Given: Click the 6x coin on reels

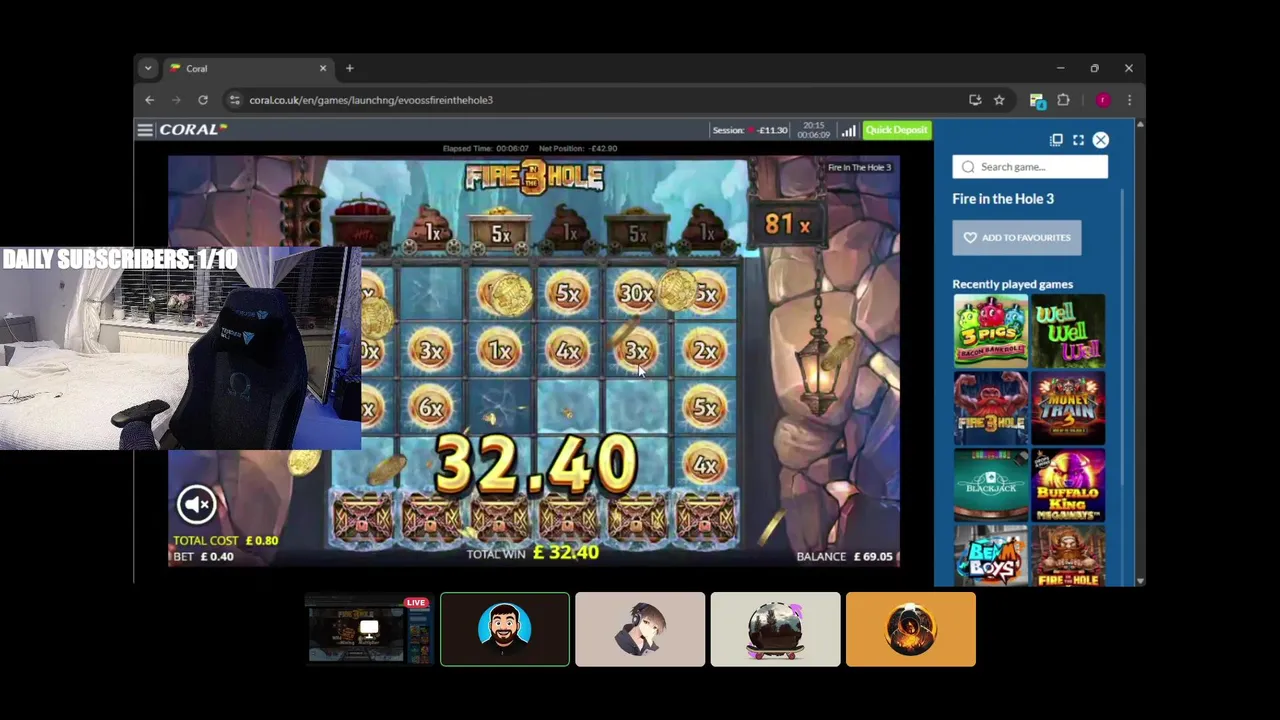Looking at the screenshot, I should click(x=431, y=408).
